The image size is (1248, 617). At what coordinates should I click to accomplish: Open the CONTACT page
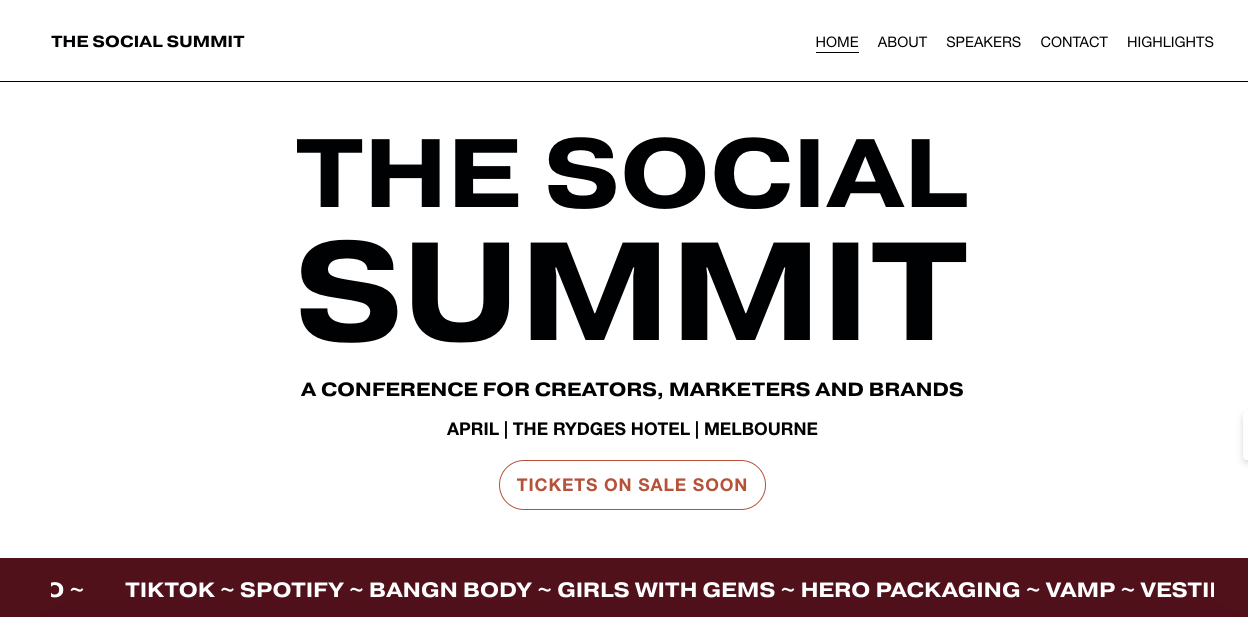(x=1074, y=42)
